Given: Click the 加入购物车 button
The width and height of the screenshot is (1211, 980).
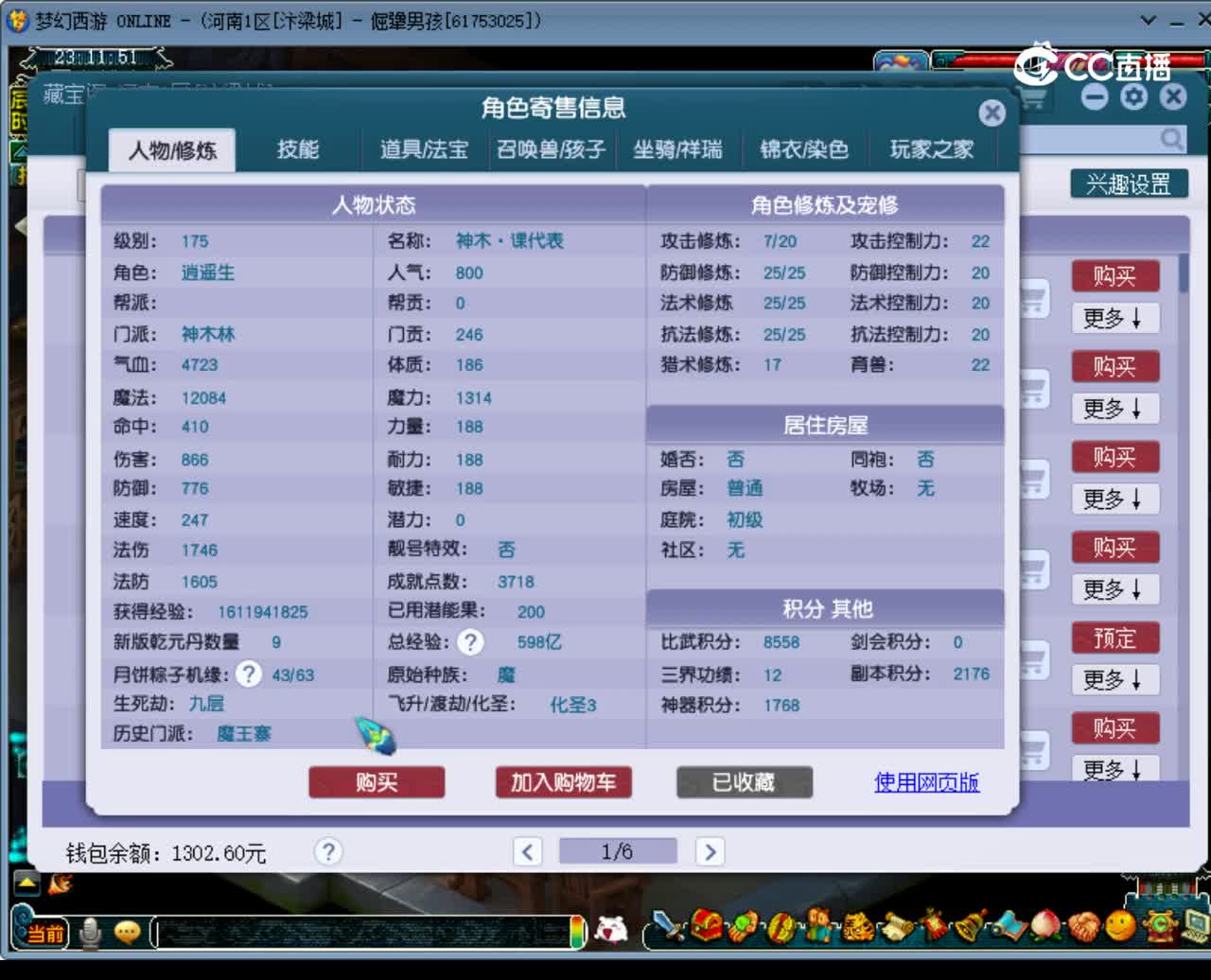Looking at the screenshot, I should (564, 782).
